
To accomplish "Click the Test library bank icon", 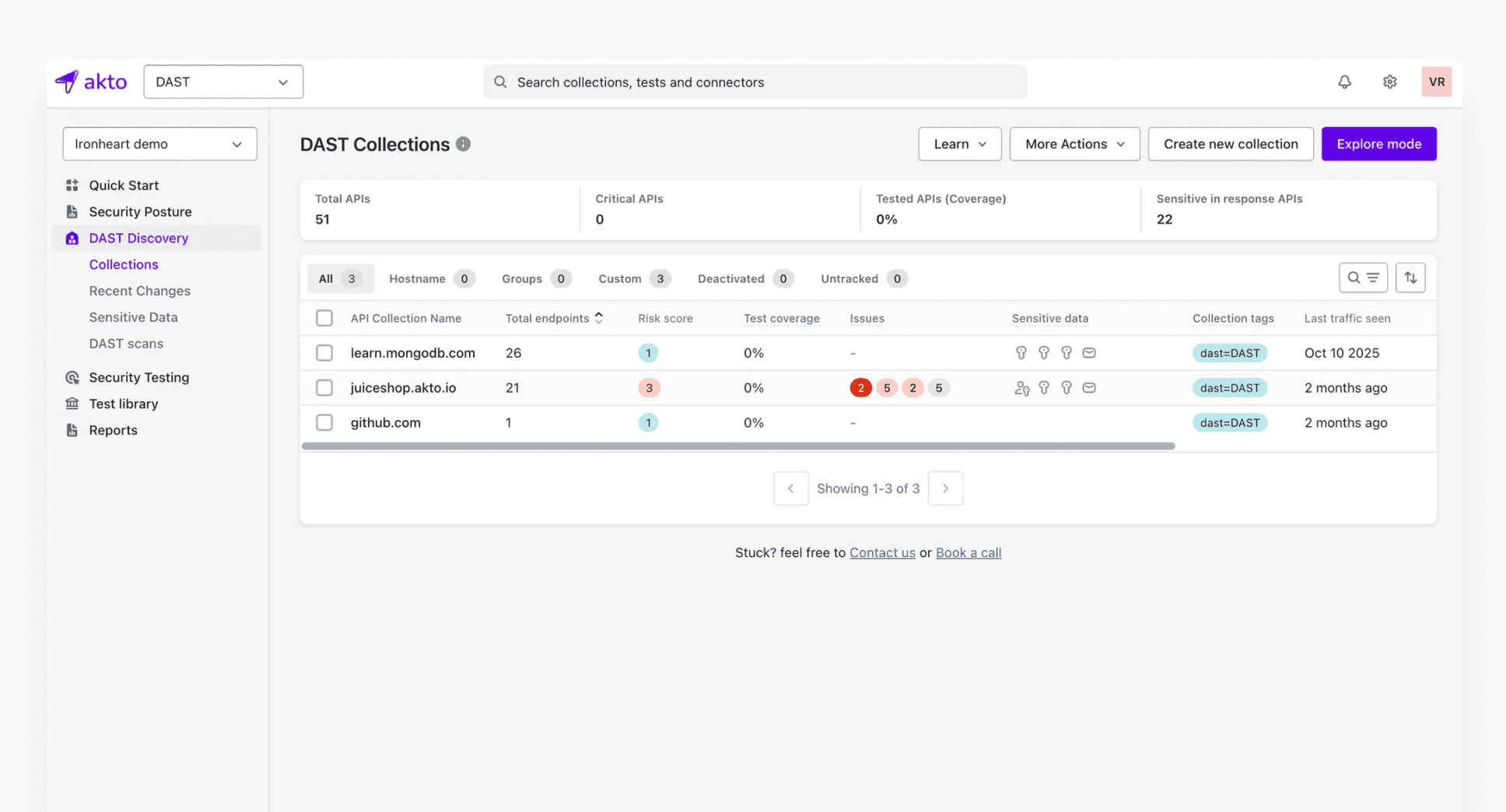I will (x=72, y=404).
